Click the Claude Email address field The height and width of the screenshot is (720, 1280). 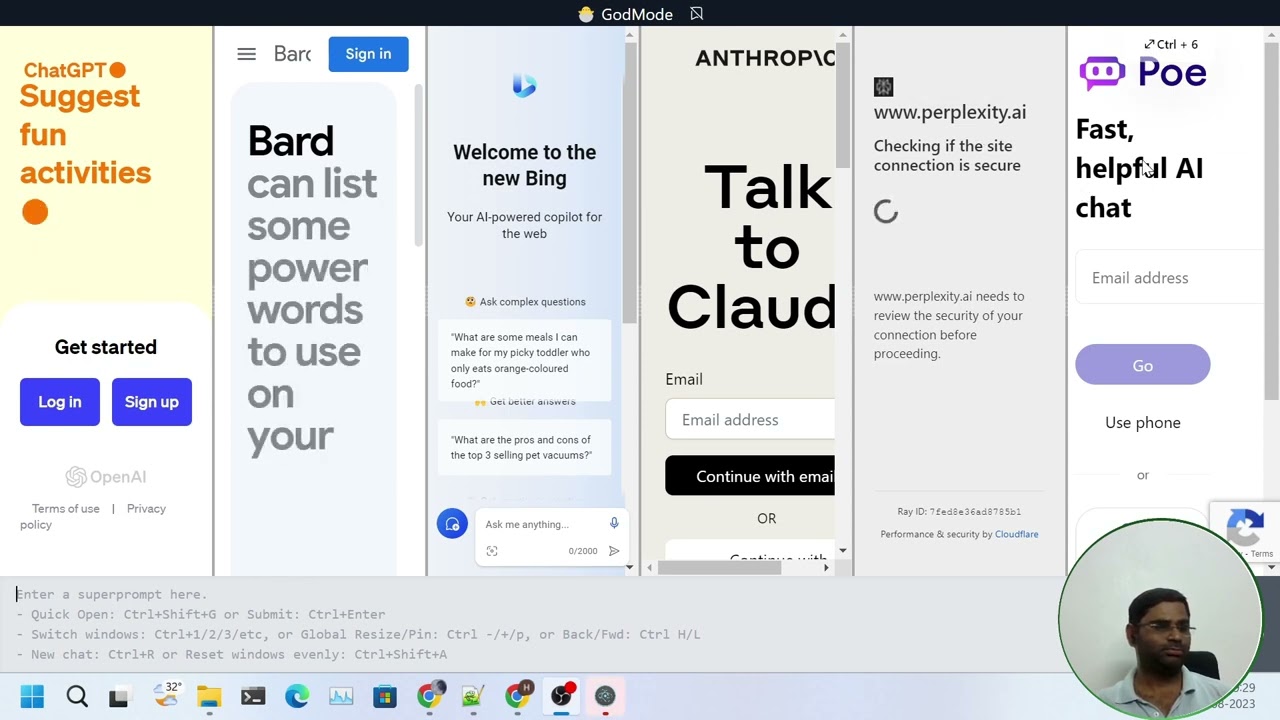750,420
